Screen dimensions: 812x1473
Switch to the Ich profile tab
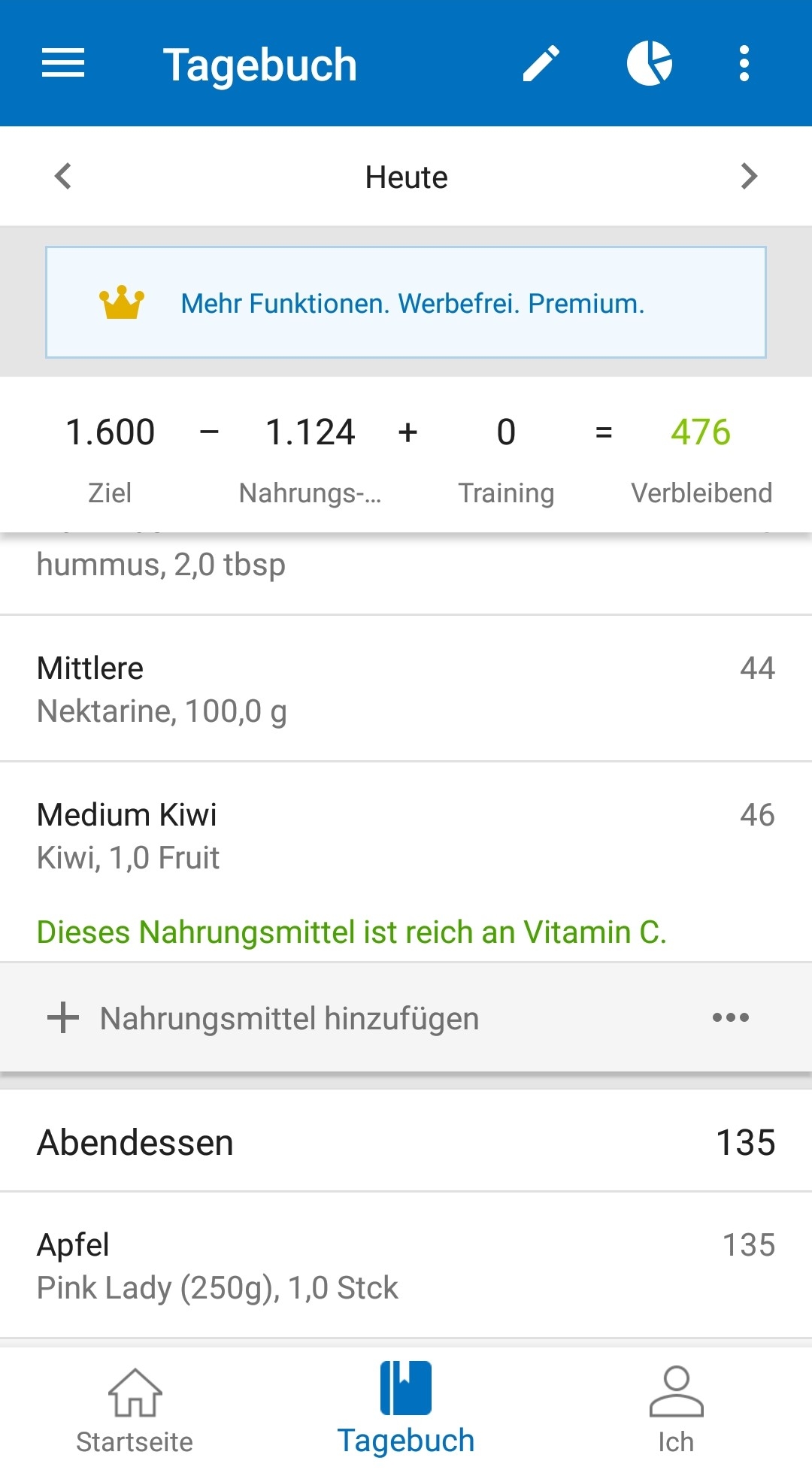(x=676, y=1410)
